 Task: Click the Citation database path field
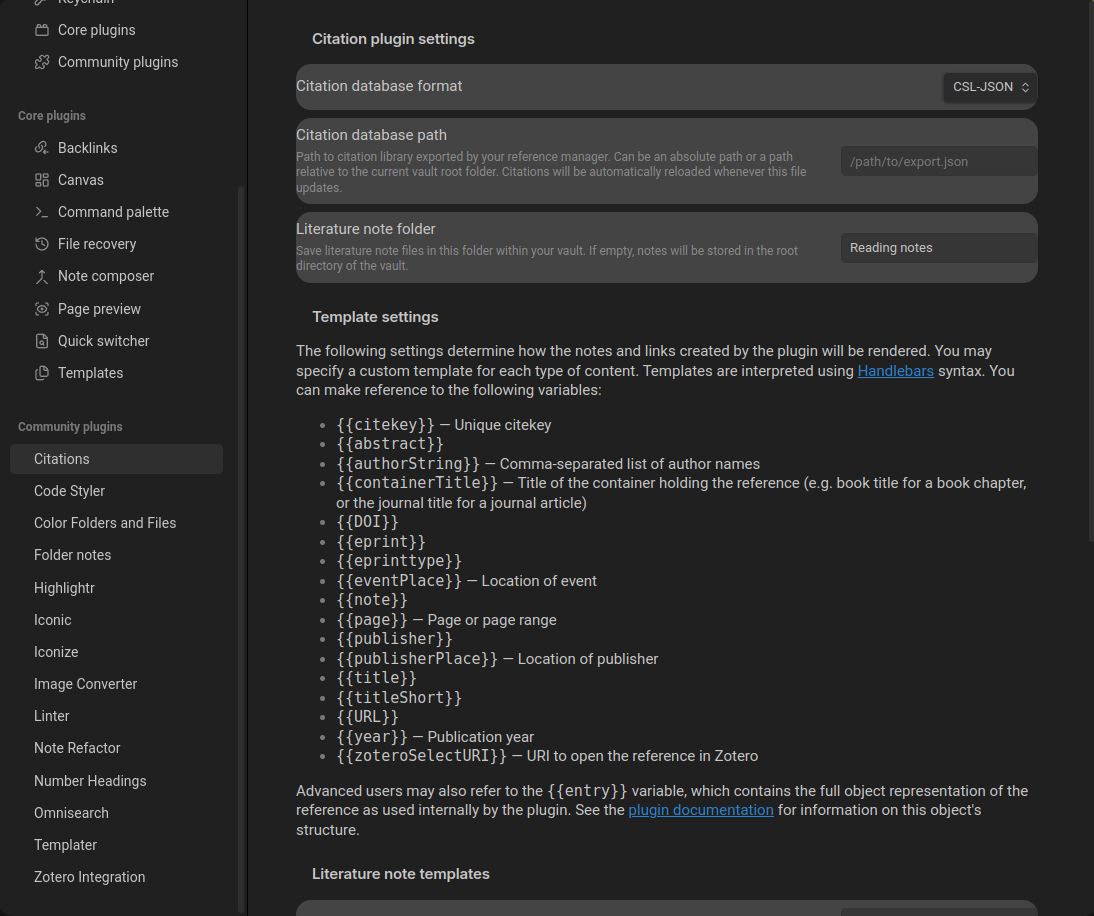click(x=937, y=161)
